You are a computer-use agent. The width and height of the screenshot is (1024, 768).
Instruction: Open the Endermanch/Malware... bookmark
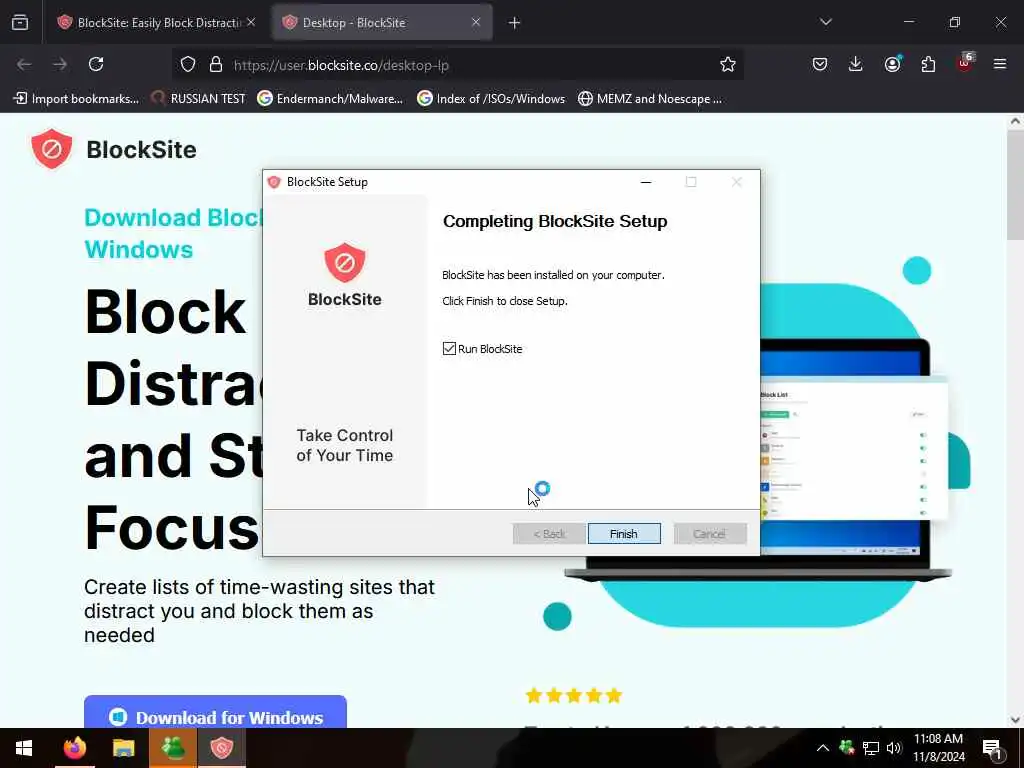pyautogui.click(x=330, y=99)
